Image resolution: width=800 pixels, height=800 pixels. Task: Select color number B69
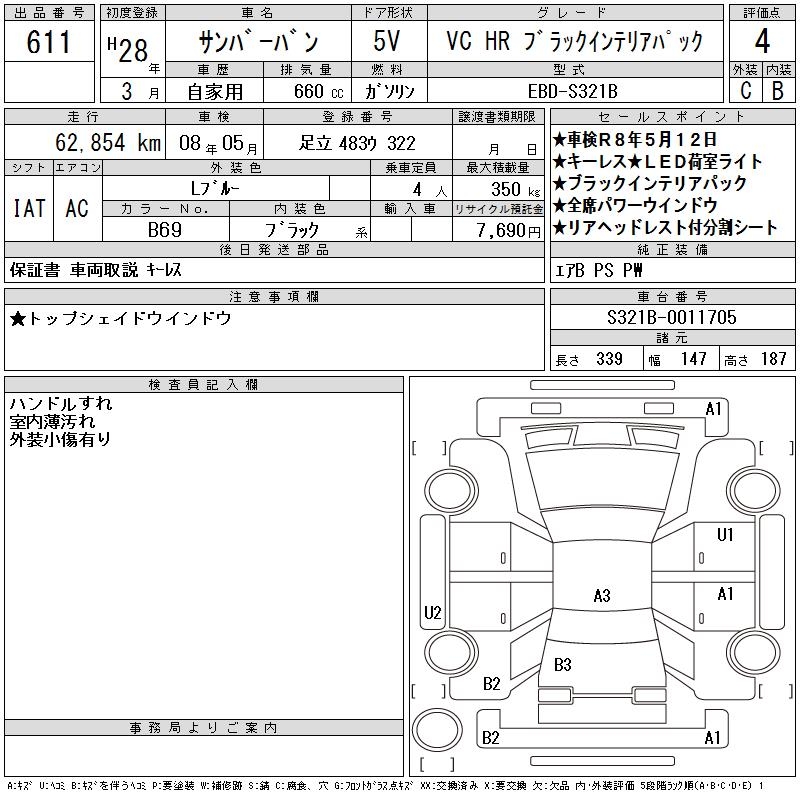(164, 230)
